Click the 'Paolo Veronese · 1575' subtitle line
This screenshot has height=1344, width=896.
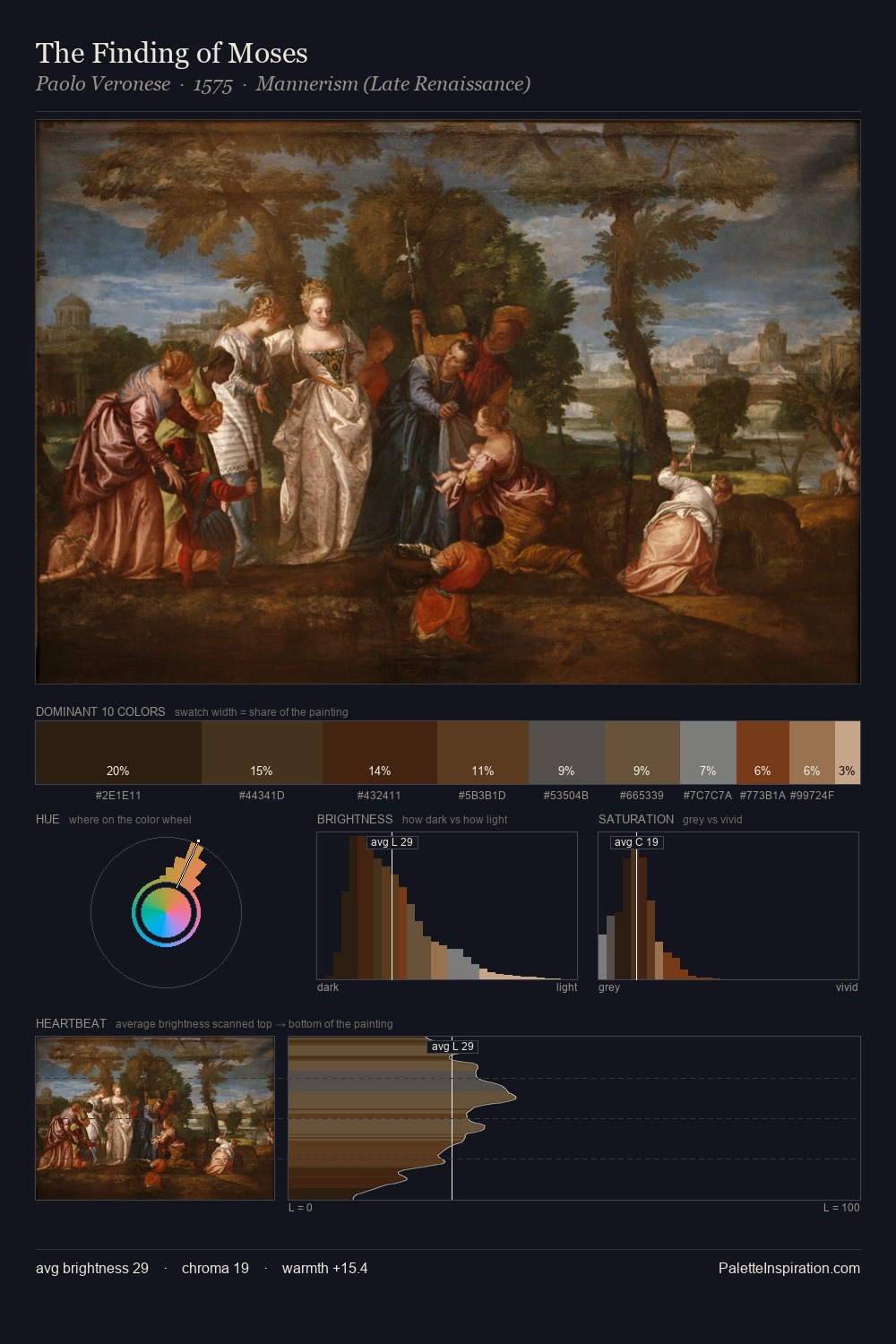pyautogui.click(x=283, y=84)
